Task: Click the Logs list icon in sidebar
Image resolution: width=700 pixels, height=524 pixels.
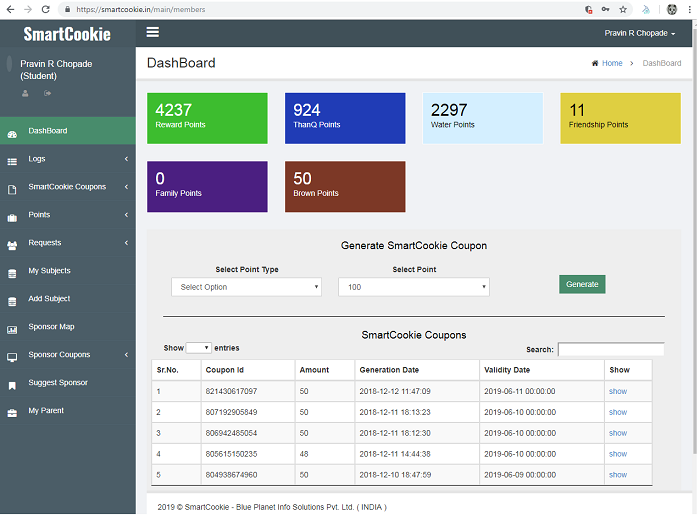Action: [x=12, y=160]
